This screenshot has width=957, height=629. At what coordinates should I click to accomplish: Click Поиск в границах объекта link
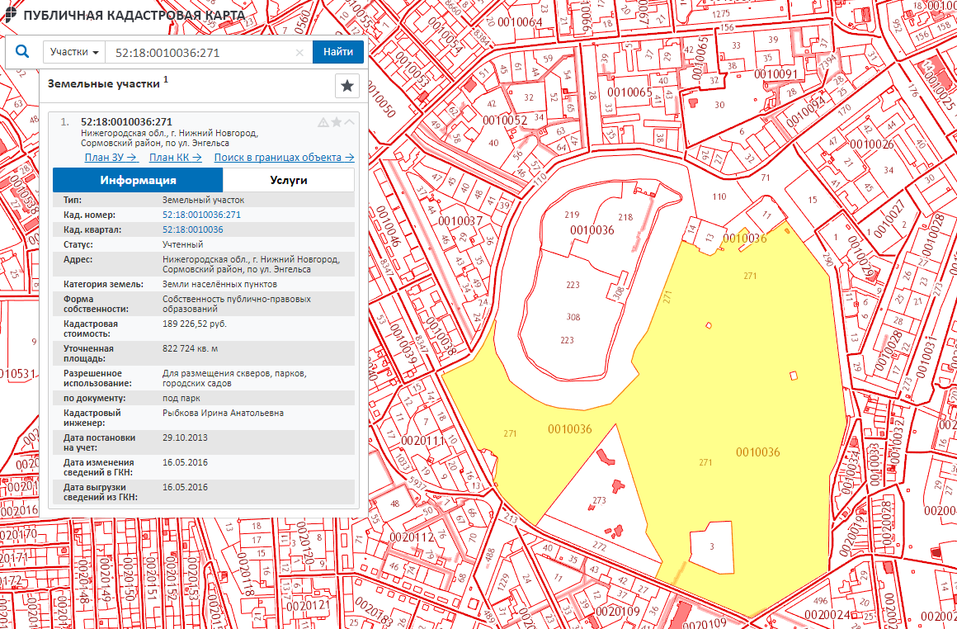[284, 157]
